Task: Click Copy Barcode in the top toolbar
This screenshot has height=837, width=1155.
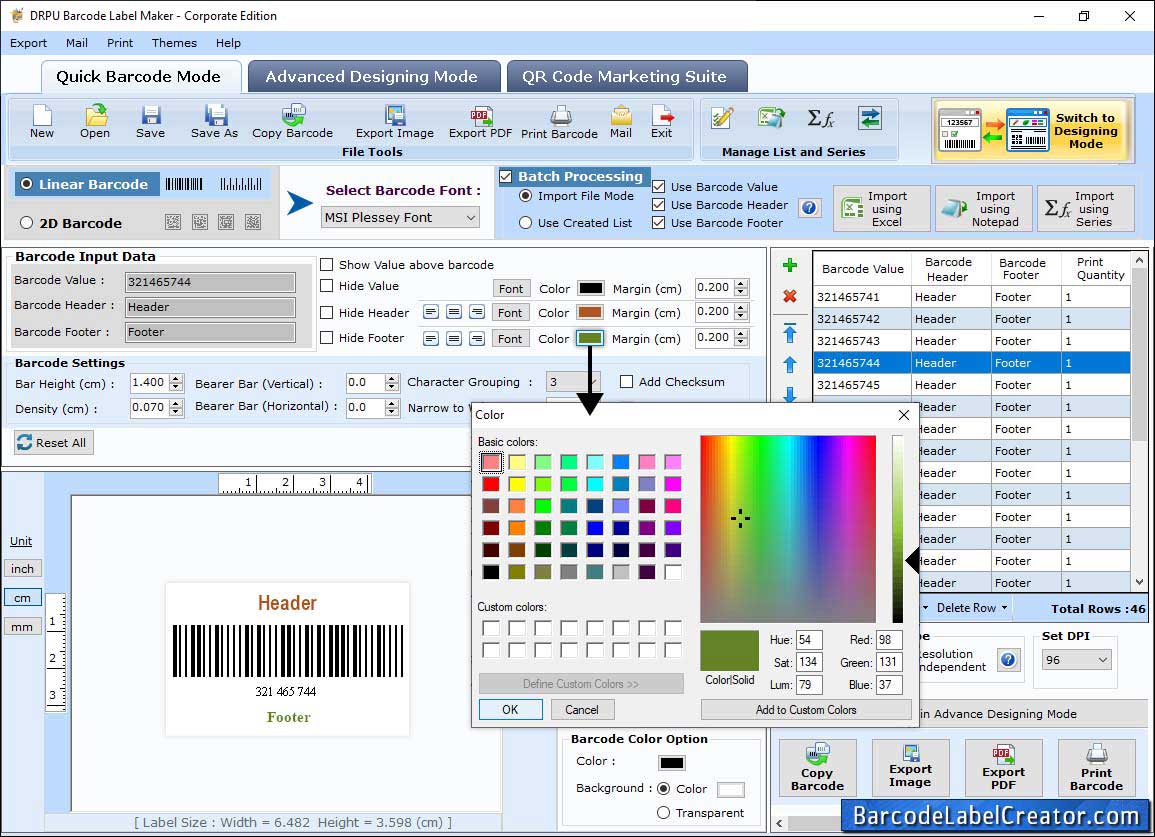Action: pyautogui.click(x=292, y=122)
